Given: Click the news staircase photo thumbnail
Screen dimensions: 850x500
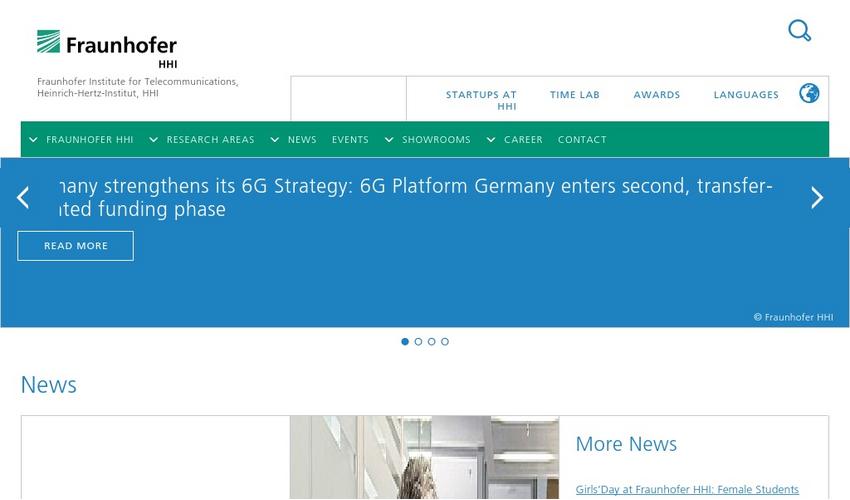Looking at the screenshot, I should 424,457.
